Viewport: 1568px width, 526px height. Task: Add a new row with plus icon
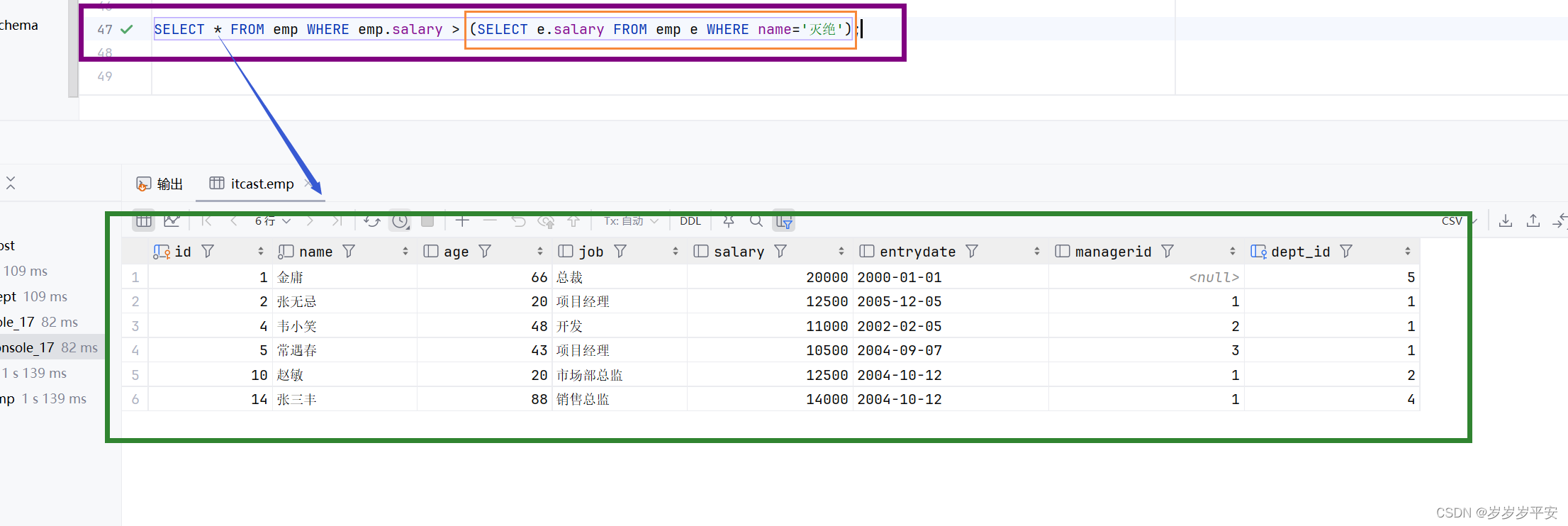click(462, 221)
